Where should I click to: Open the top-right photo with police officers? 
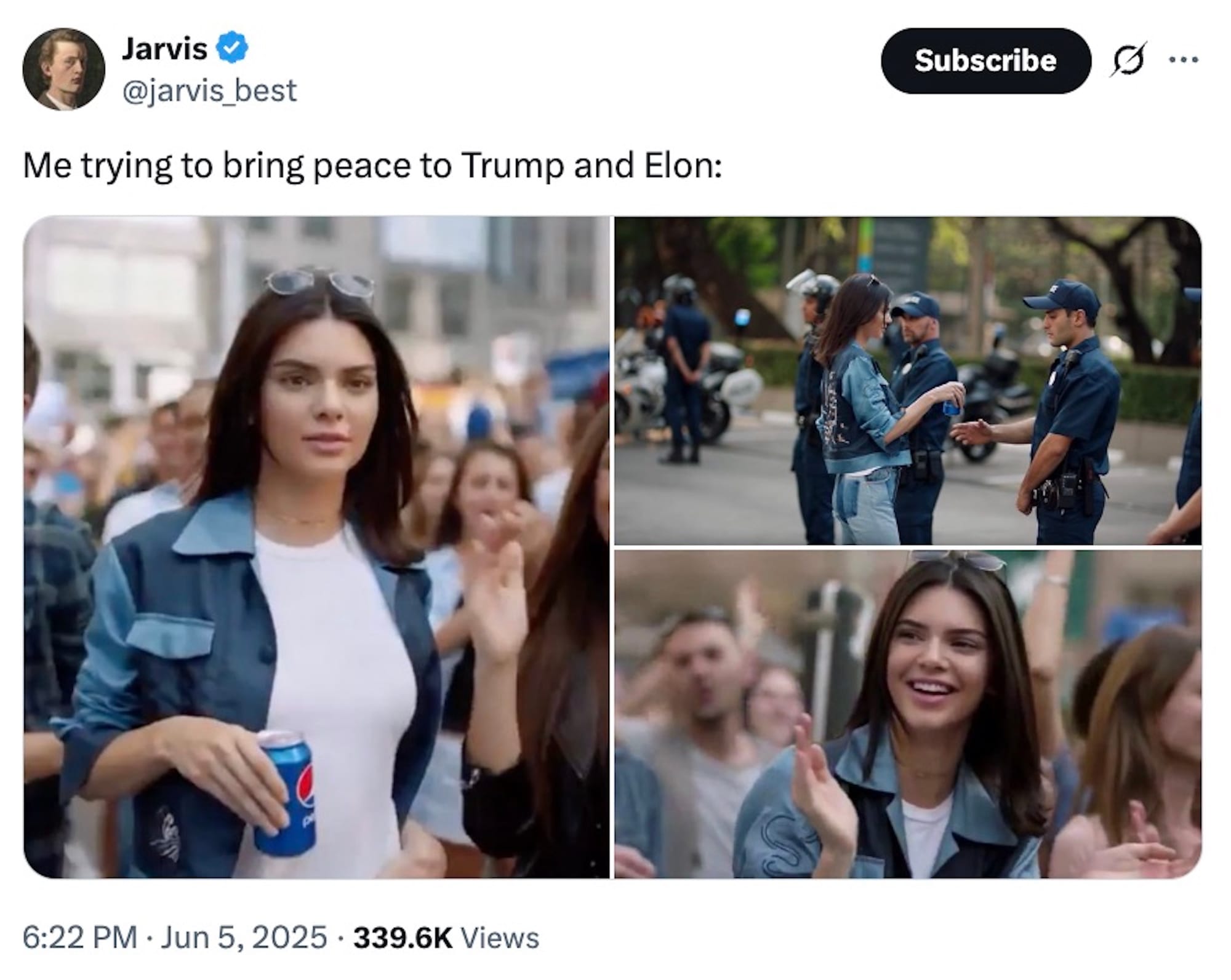[x=908, y=380]
